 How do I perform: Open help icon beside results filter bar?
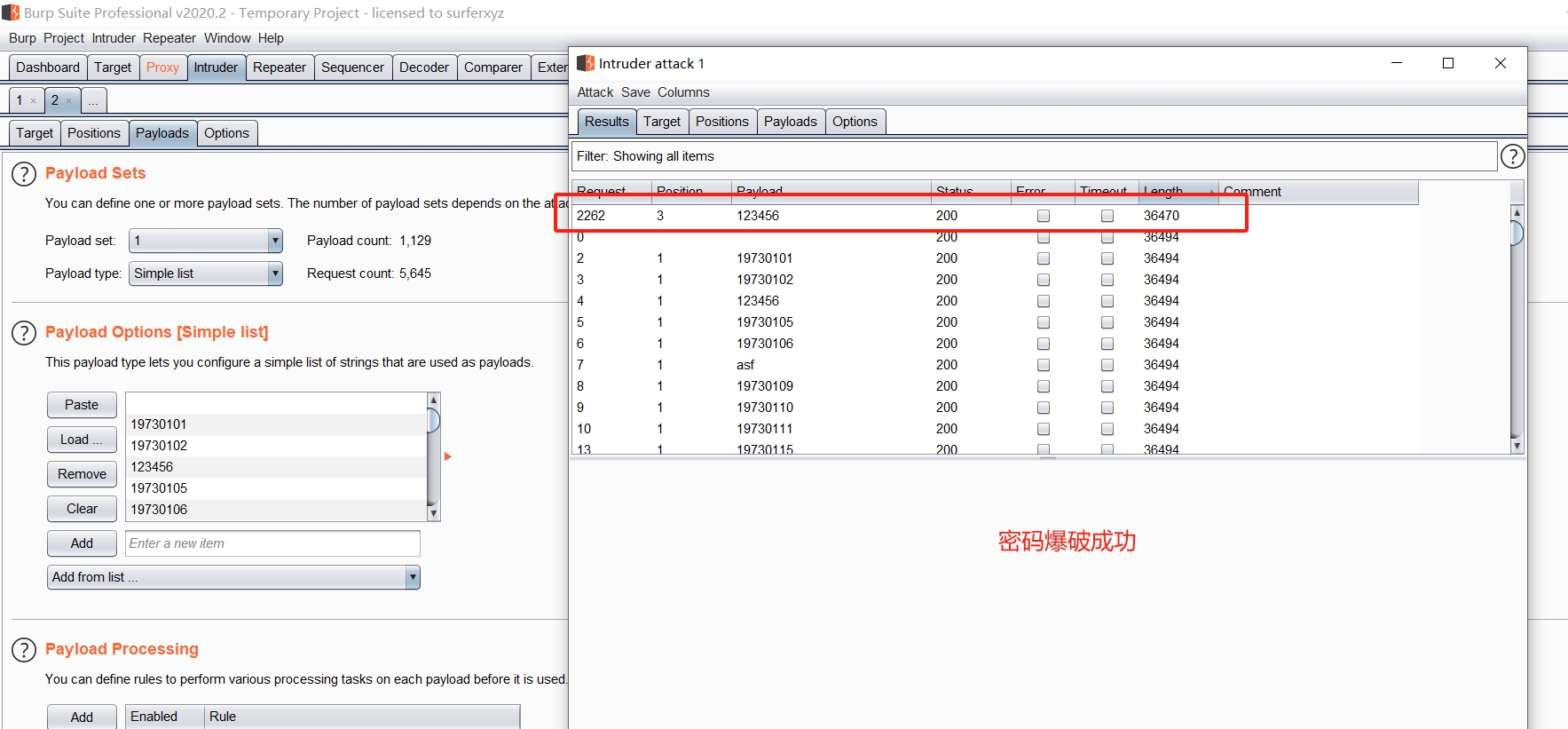pyautogui.click(x=1512, y=156)
